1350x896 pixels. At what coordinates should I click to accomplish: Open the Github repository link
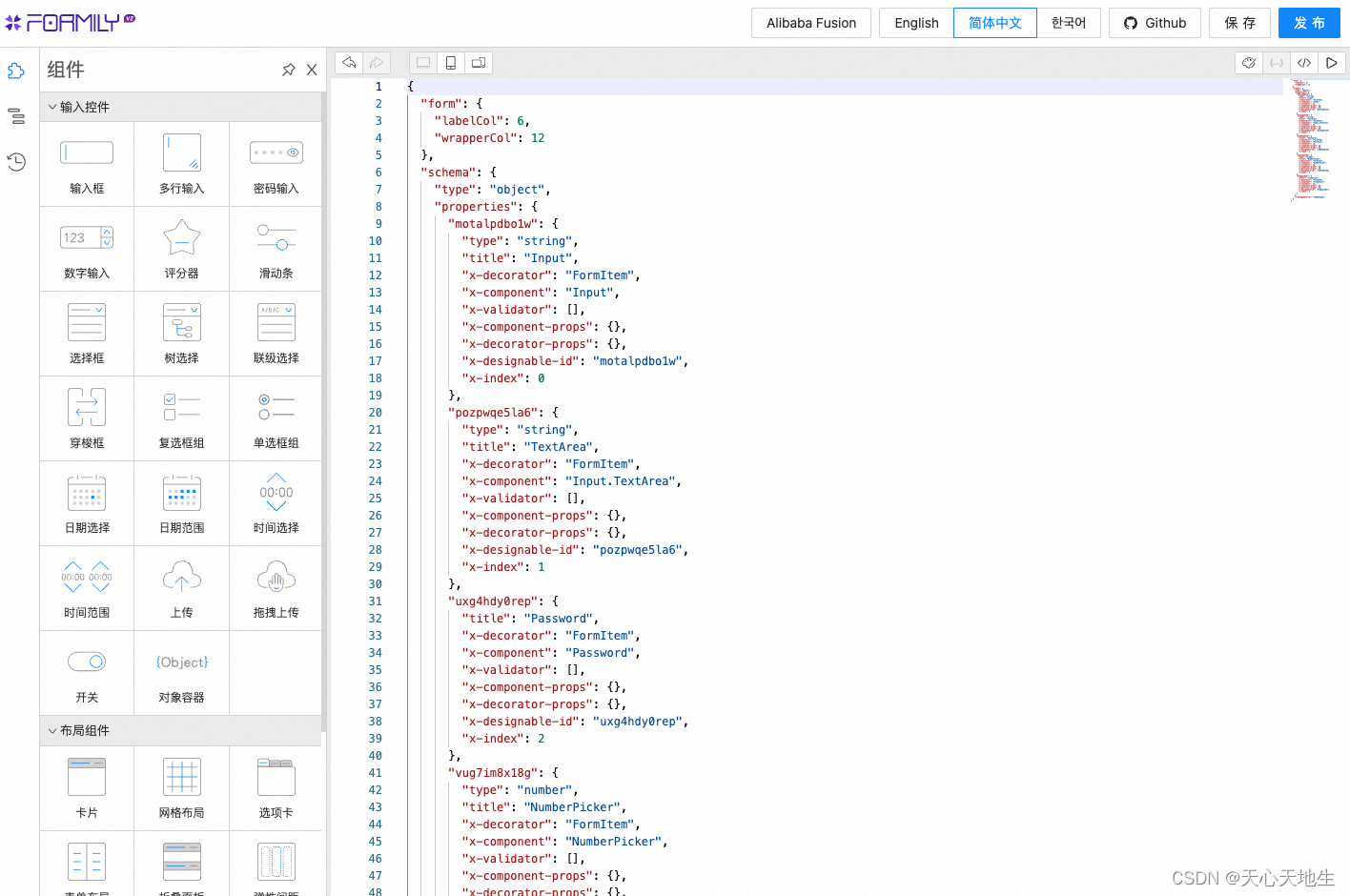[x=1155, y=23]
